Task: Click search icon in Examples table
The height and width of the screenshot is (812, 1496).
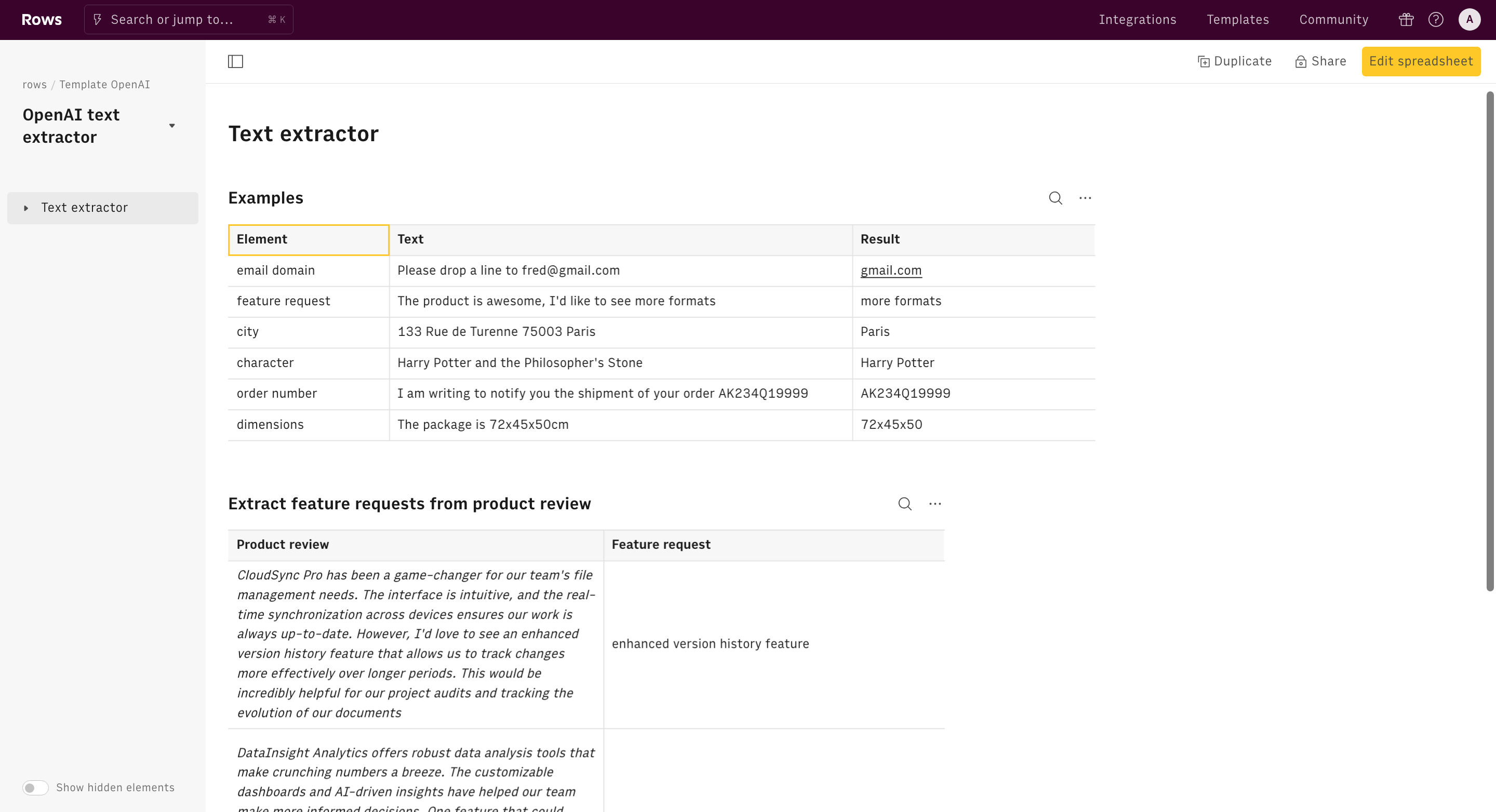Action: click(x=1055, y=198)
